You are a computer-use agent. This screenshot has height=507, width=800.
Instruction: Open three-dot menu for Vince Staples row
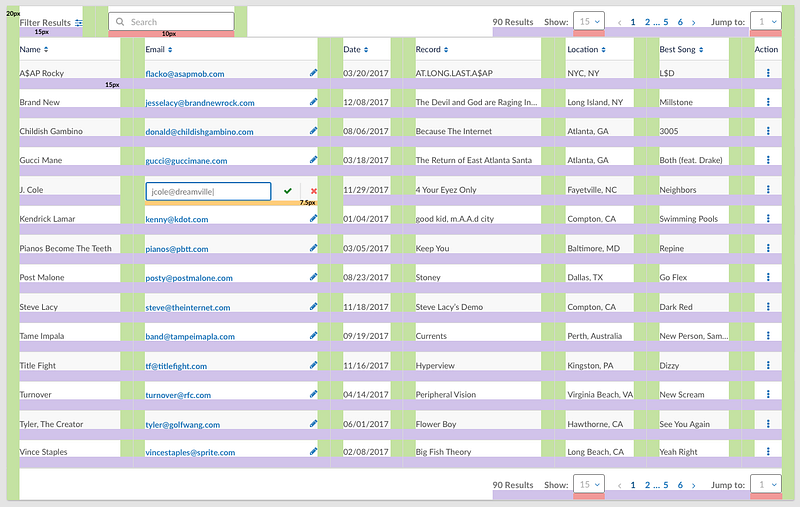click(768, 452)
